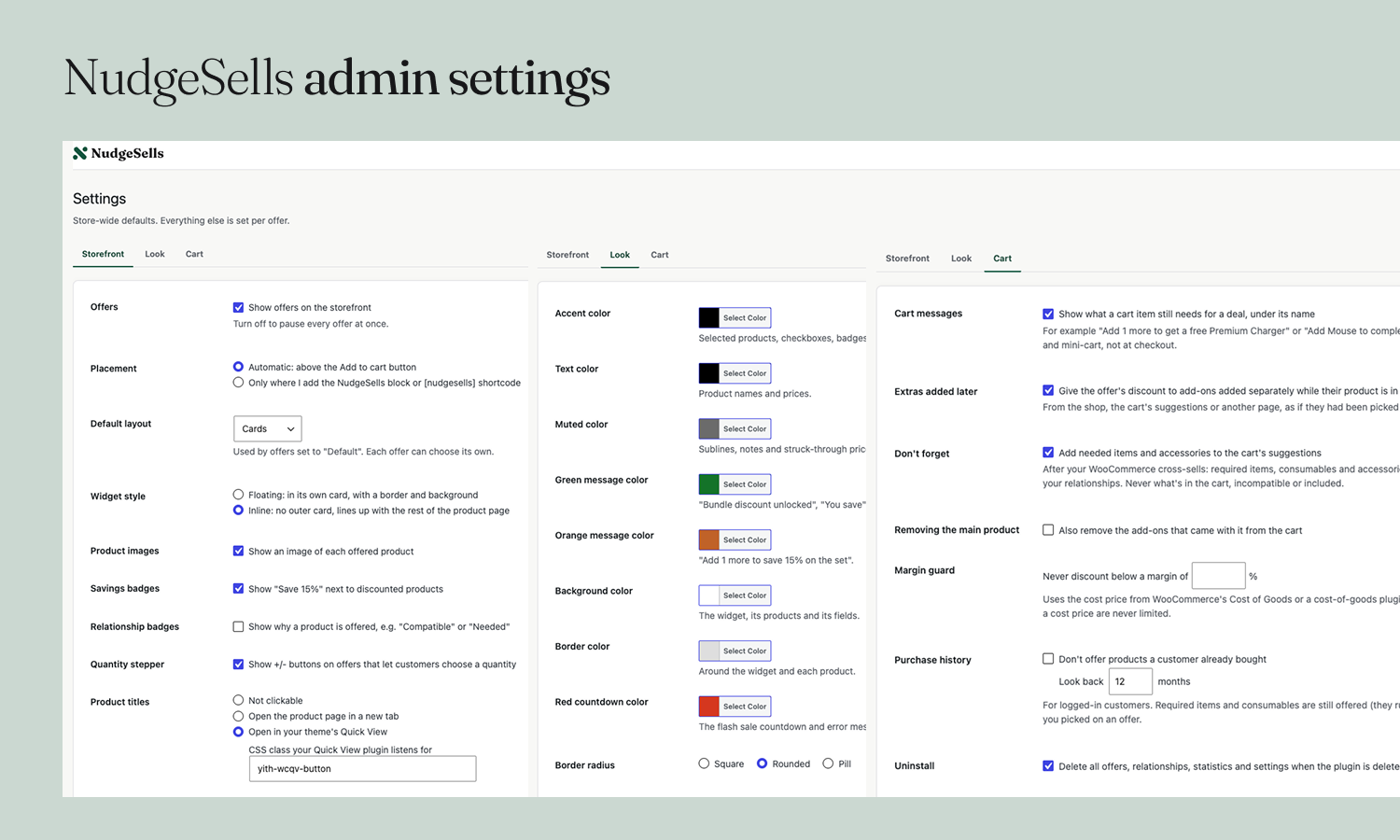Open the Storefront tab in the right panel
The height and width of the screenshot is (840, 1400).
(x=907, y=259)
